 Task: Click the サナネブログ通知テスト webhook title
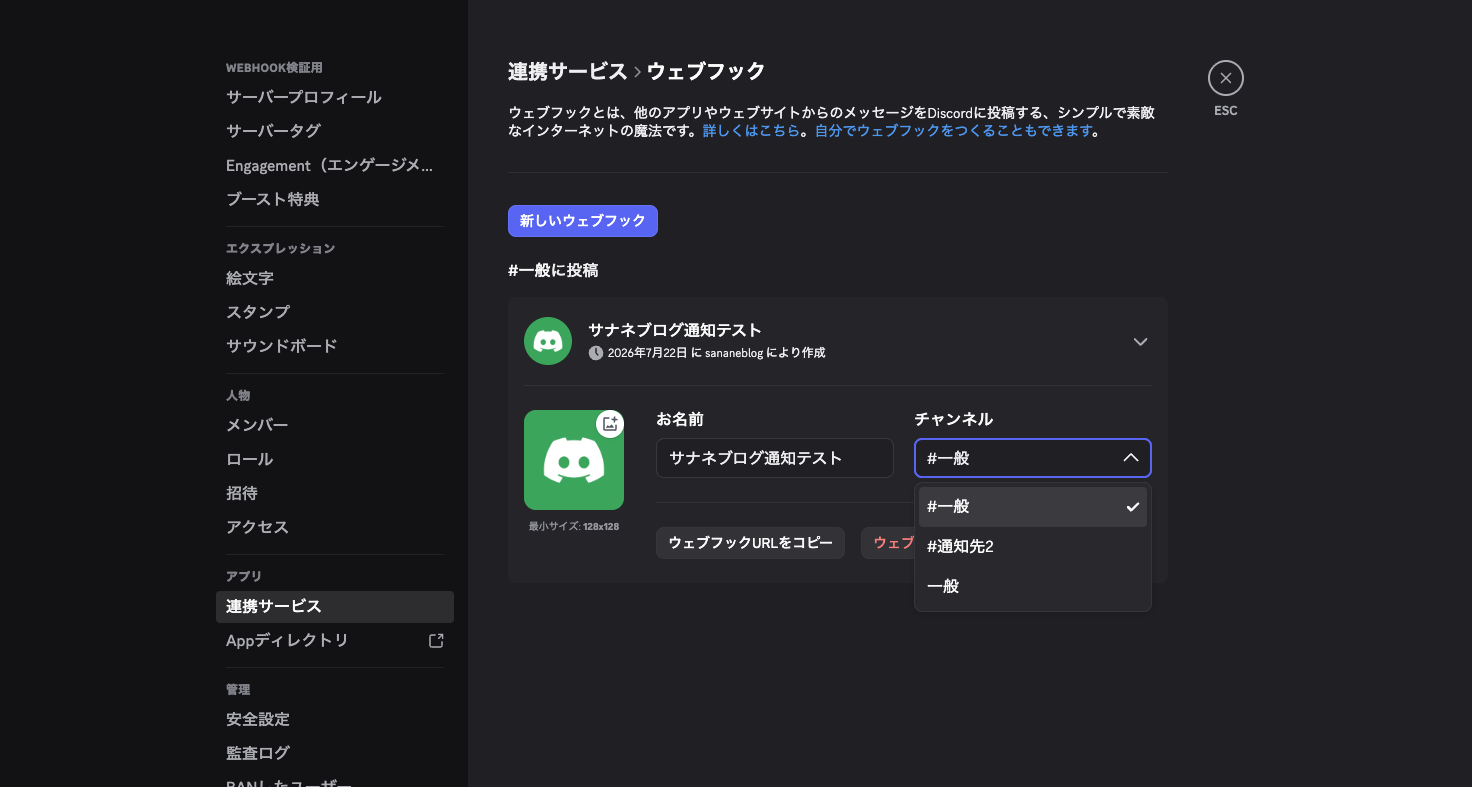click(675, 330)
